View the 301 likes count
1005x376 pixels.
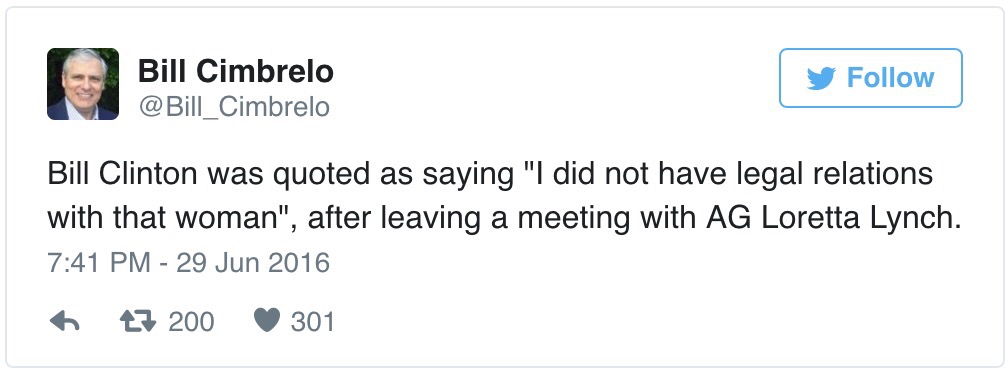click(313, 321)
